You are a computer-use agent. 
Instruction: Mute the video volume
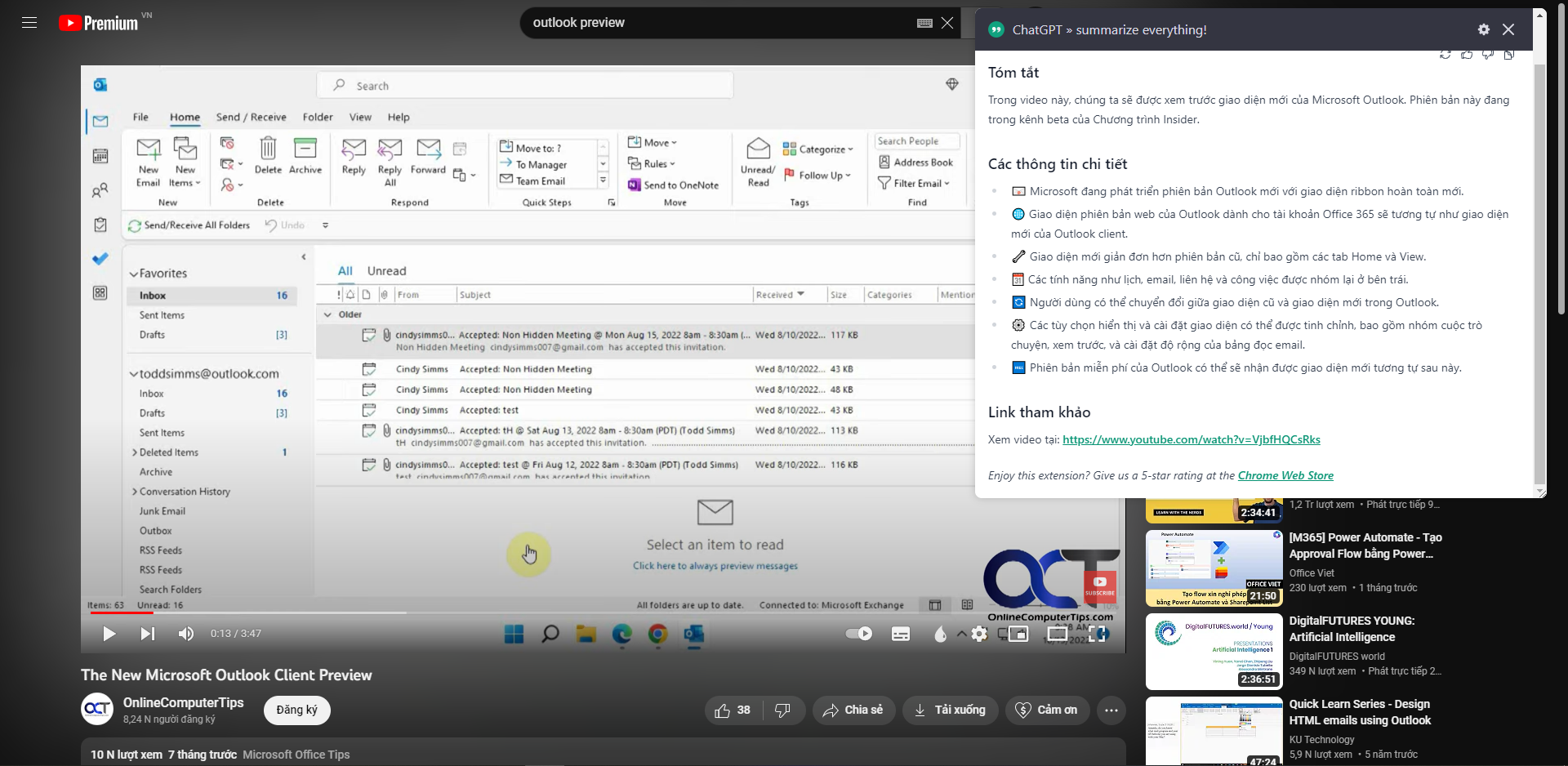(x=186, y=634)
